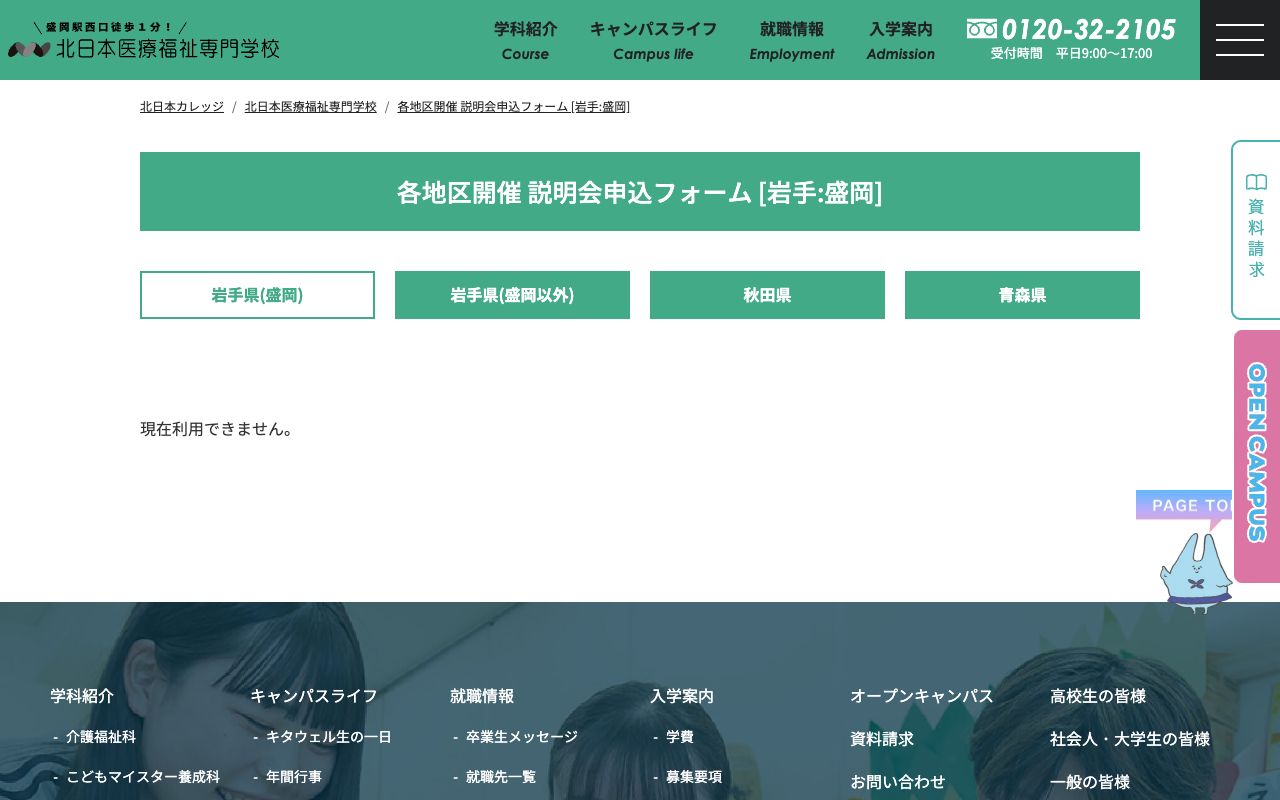Open the 卒業生メッセージ footer link

coord(521,737)
